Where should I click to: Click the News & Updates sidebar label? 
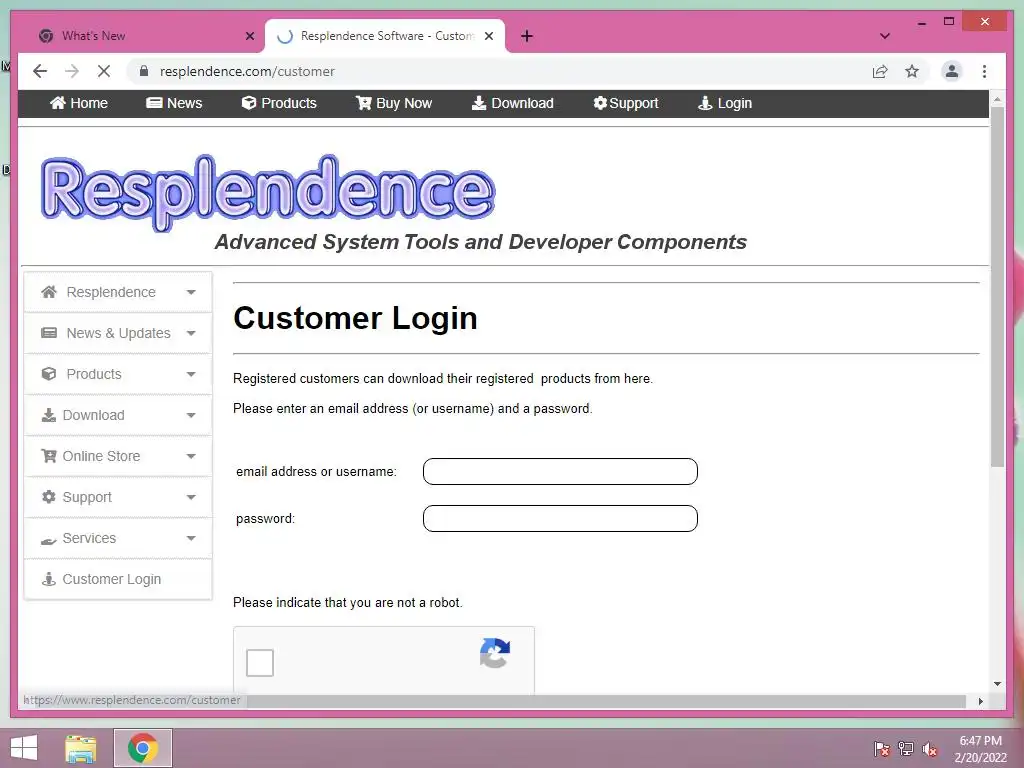118,333
